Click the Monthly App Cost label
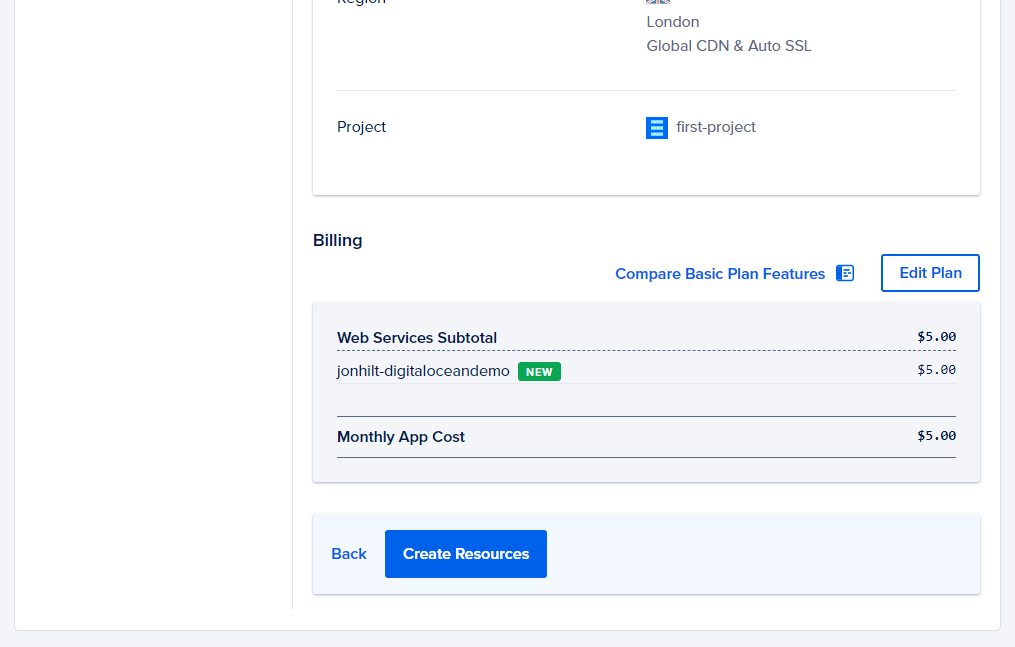The image size is (1015, 647). [401, 437]
